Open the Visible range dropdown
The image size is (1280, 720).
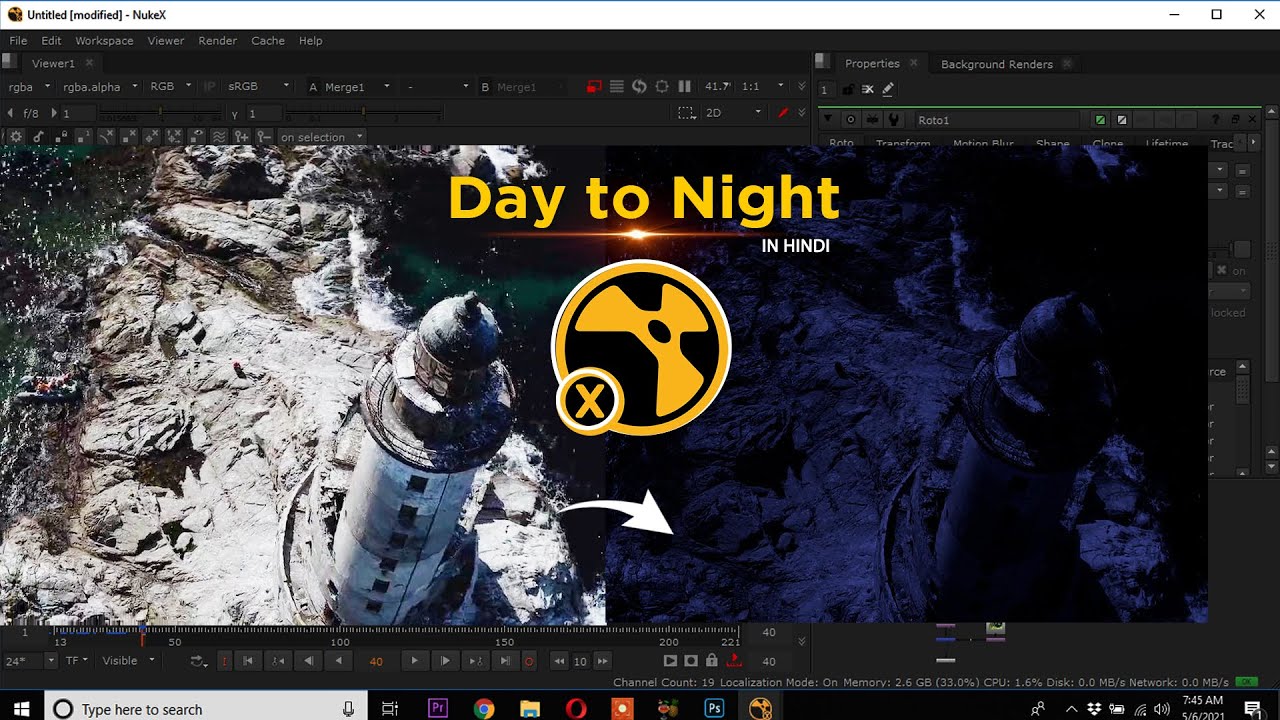pos(130,661)
